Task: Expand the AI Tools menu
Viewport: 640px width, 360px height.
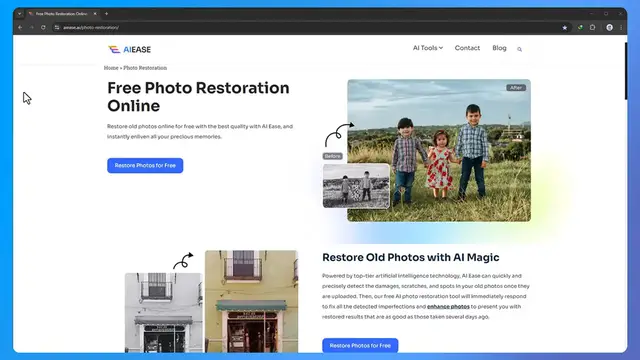Action: (427, 48)
